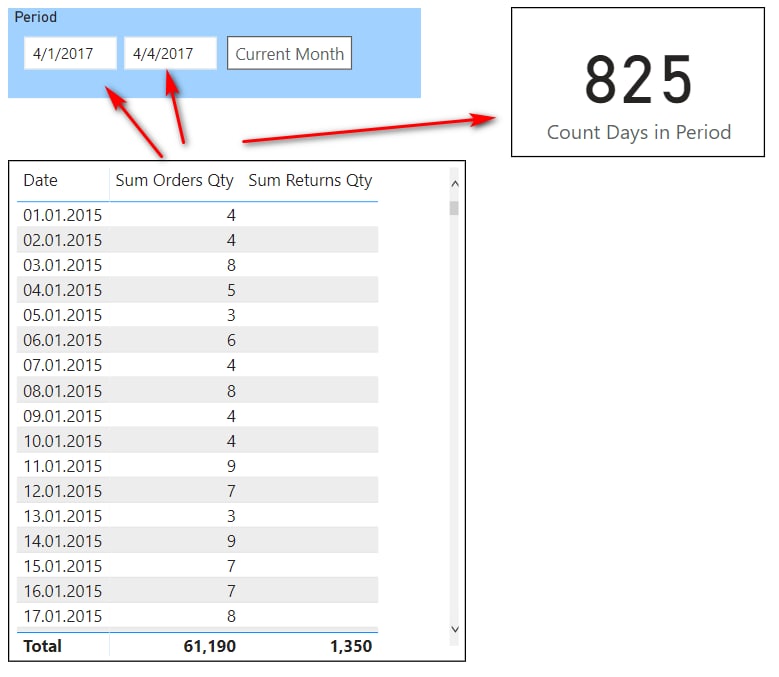This screenshot has height=677, width=779.
Task: Sort by the Sum Orders Qty header
Action: pos(174,180)
